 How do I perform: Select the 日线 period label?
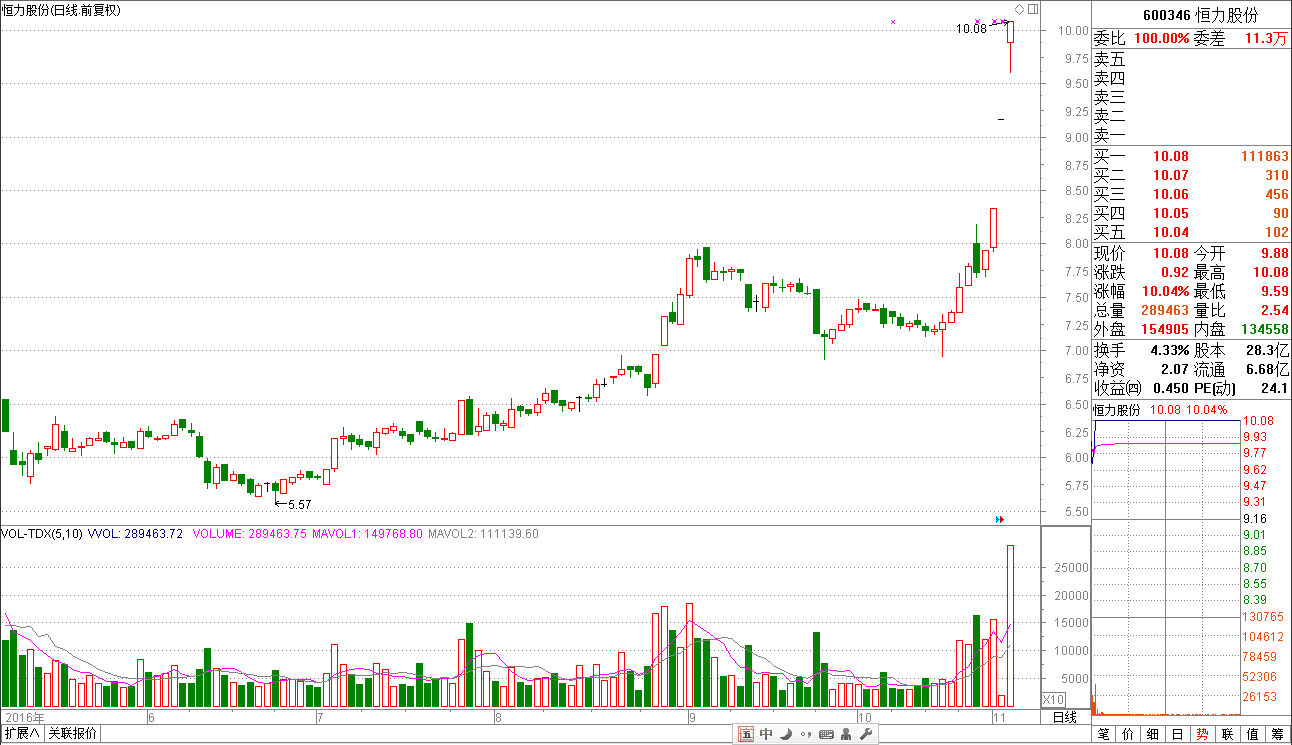point(1065,717)
